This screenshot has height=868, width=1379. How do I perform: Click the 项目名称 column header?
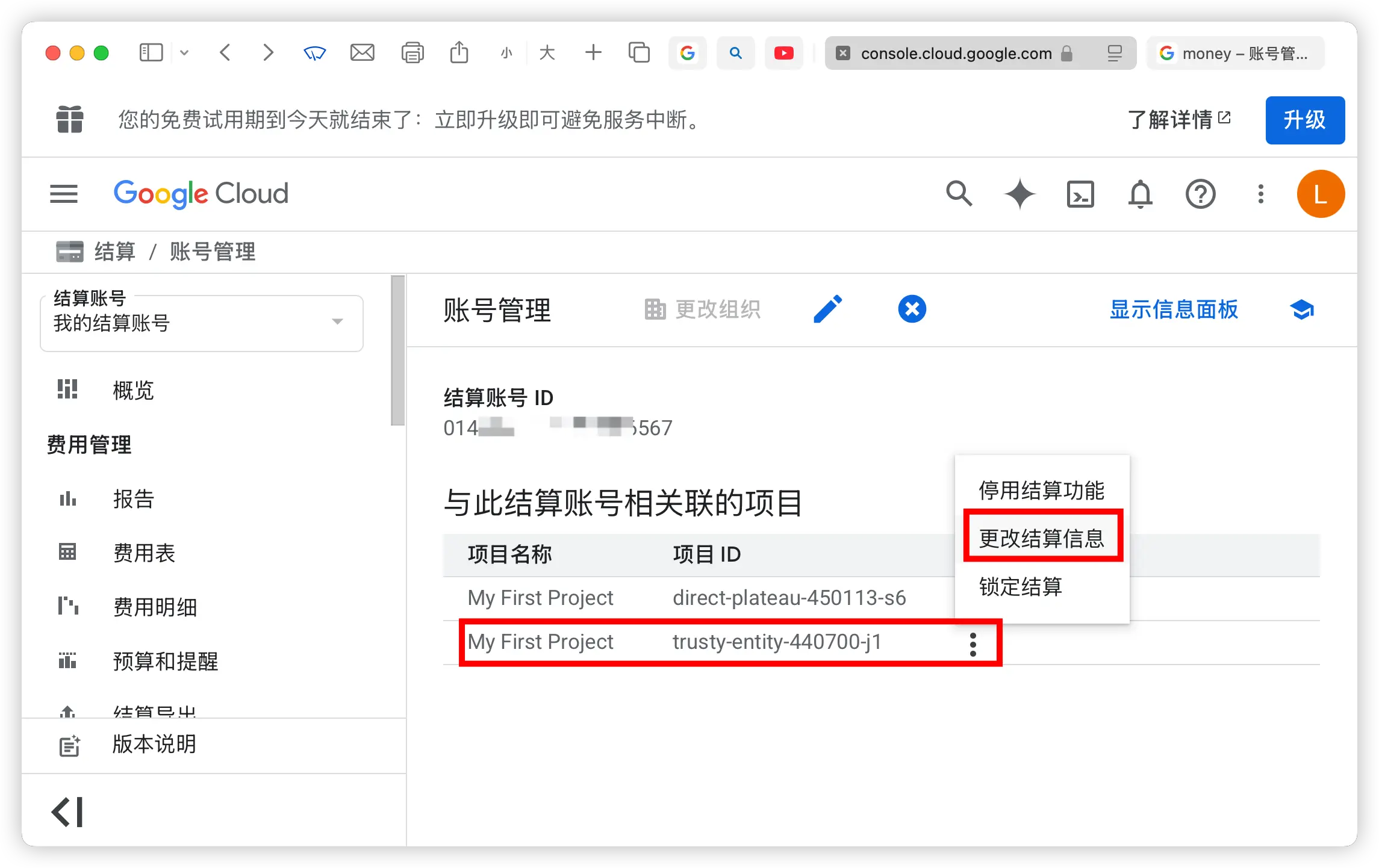[509, 554]
